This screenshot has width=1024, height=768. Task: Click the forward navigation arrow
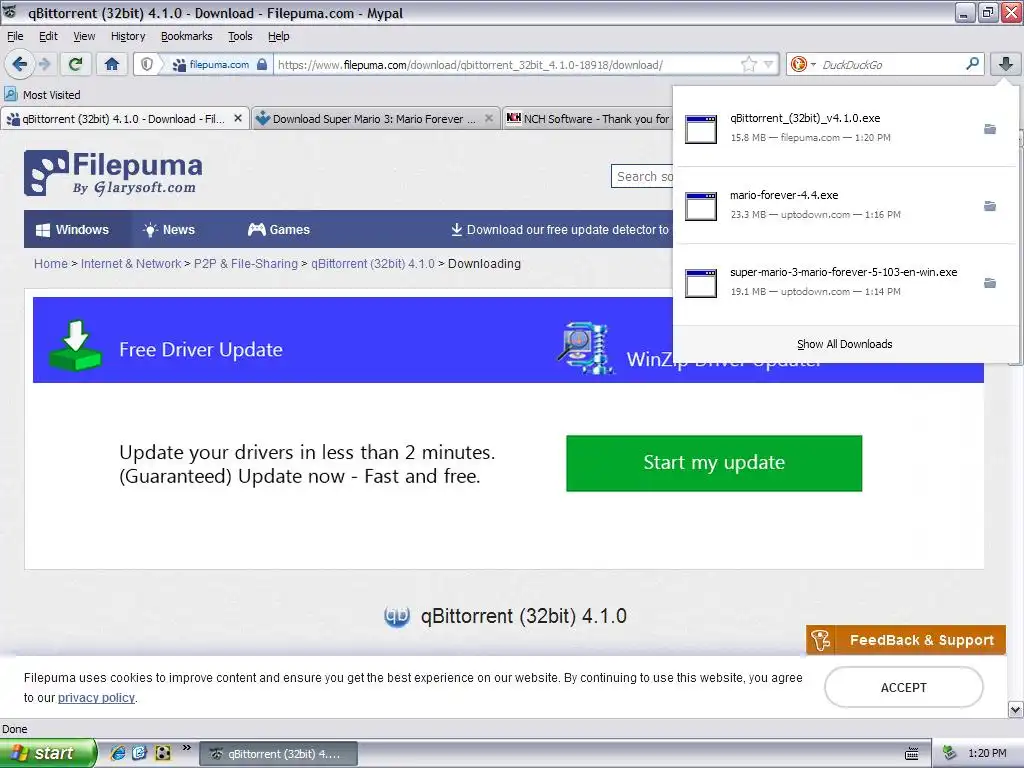[x=44, y=64]
